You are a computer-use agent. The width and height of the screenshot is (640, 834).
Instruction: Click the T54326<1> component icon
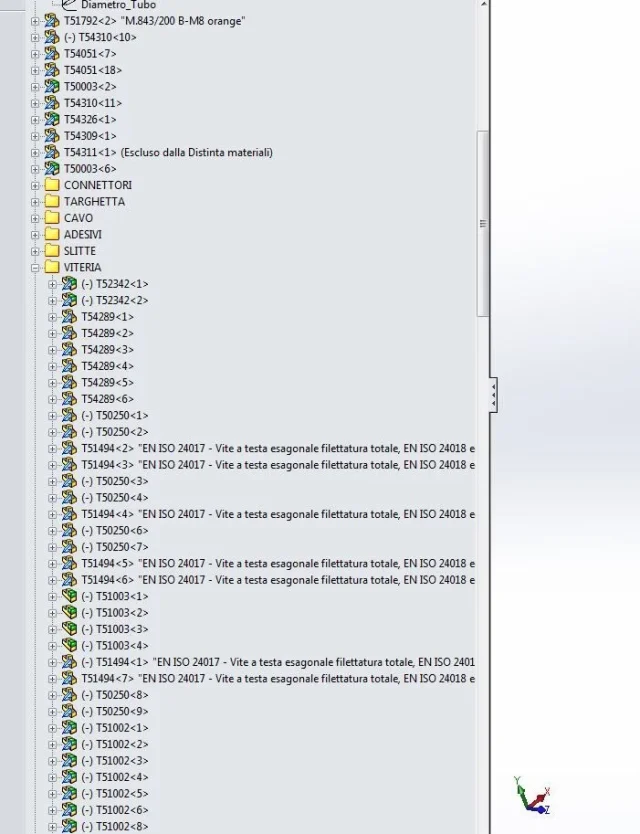click(x=52, y=120)
